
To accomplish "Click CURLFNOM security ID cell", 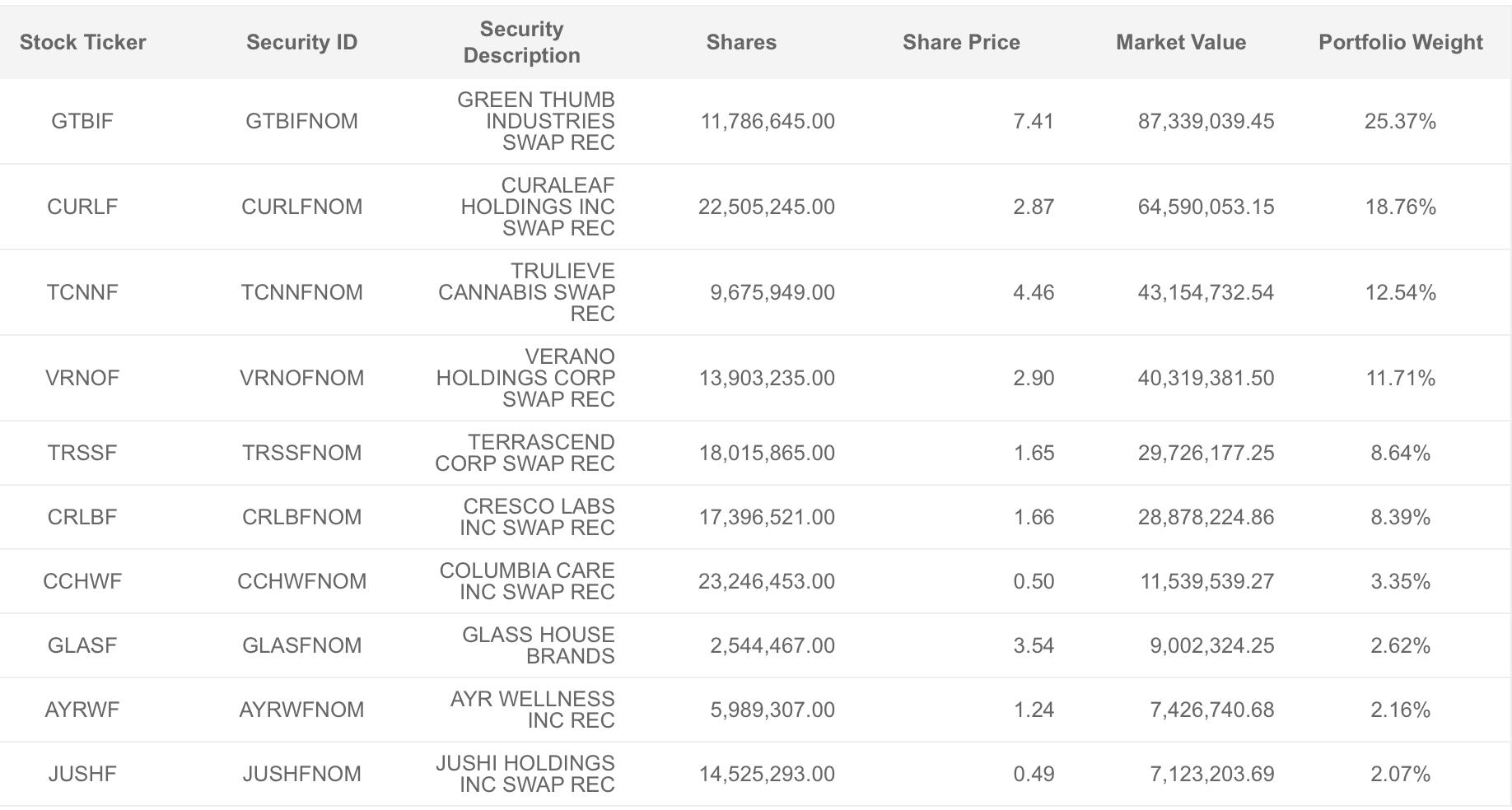I will [301, 207].
